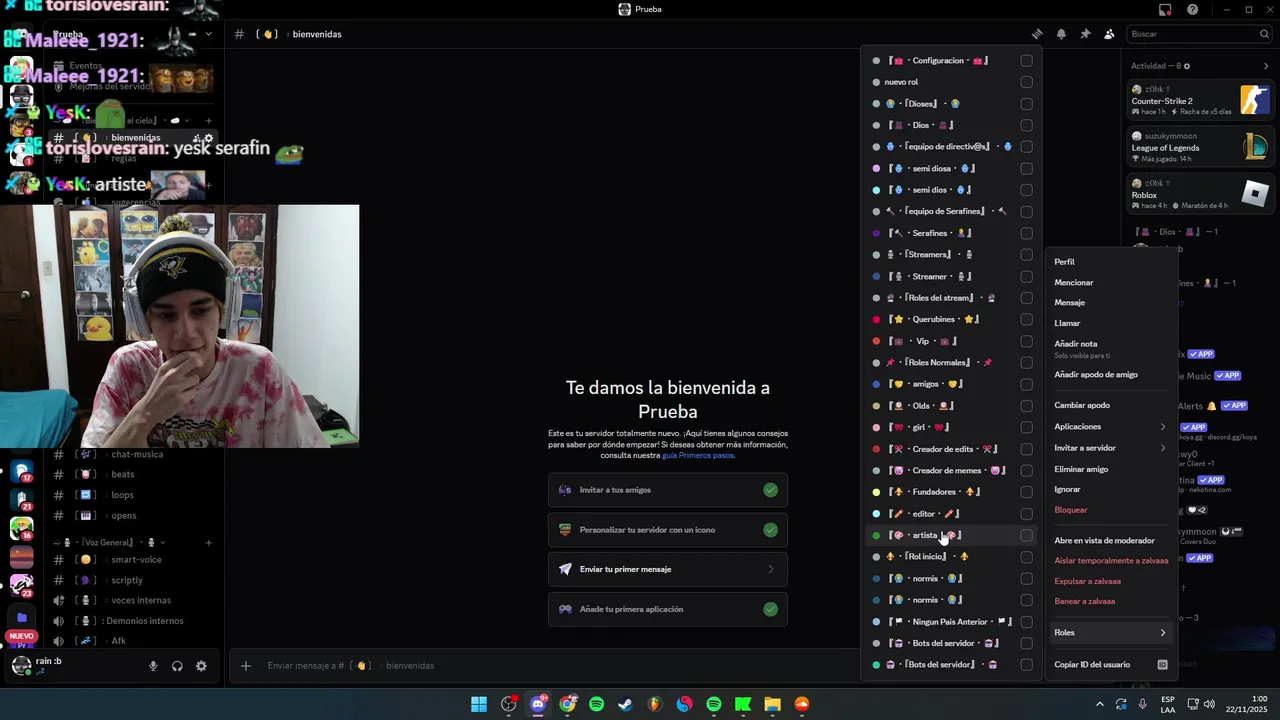Check the nuevo rol checkbox
The image size is (1280, 720).
(1026, 82)
